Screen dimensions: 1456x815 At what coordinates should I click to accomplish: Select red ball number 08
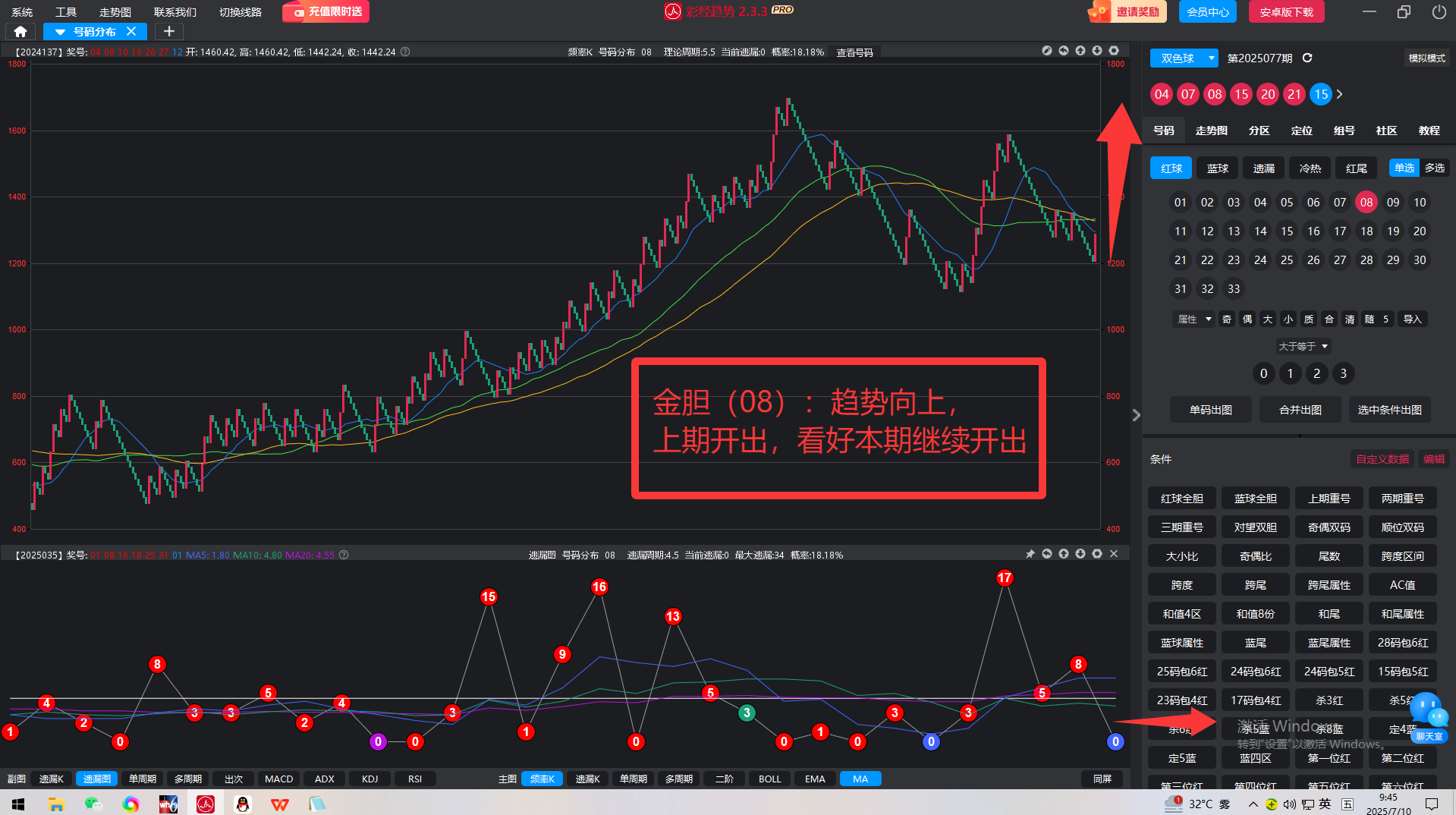tap(1366, 203)
